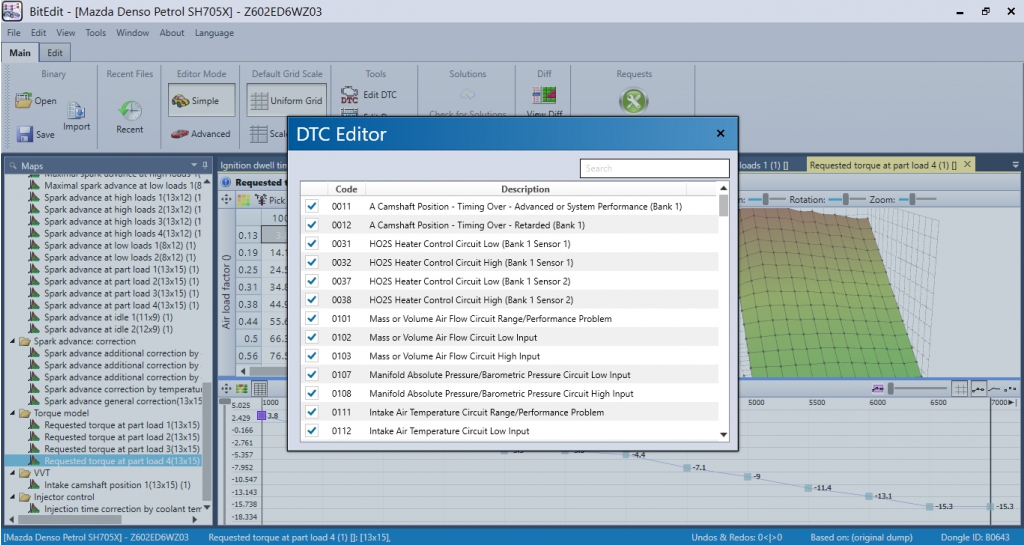
Task: Click the blue info icon beside Requested
Action: pyautogui.click(x=226, y=183)
